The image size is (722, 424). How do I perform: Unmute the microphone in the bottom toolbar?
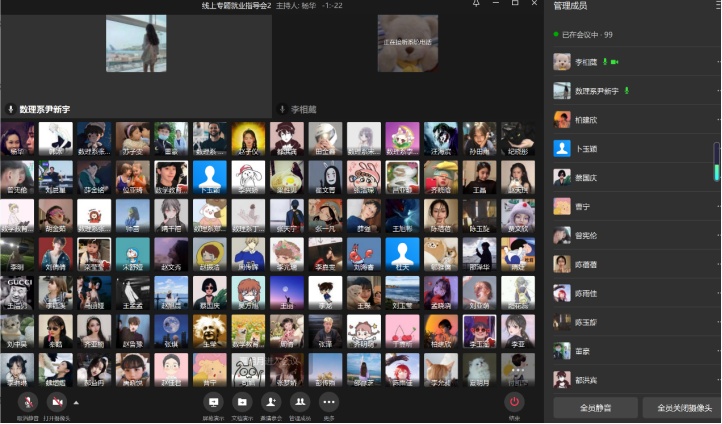pyautogui.click(x=28, y=401)
